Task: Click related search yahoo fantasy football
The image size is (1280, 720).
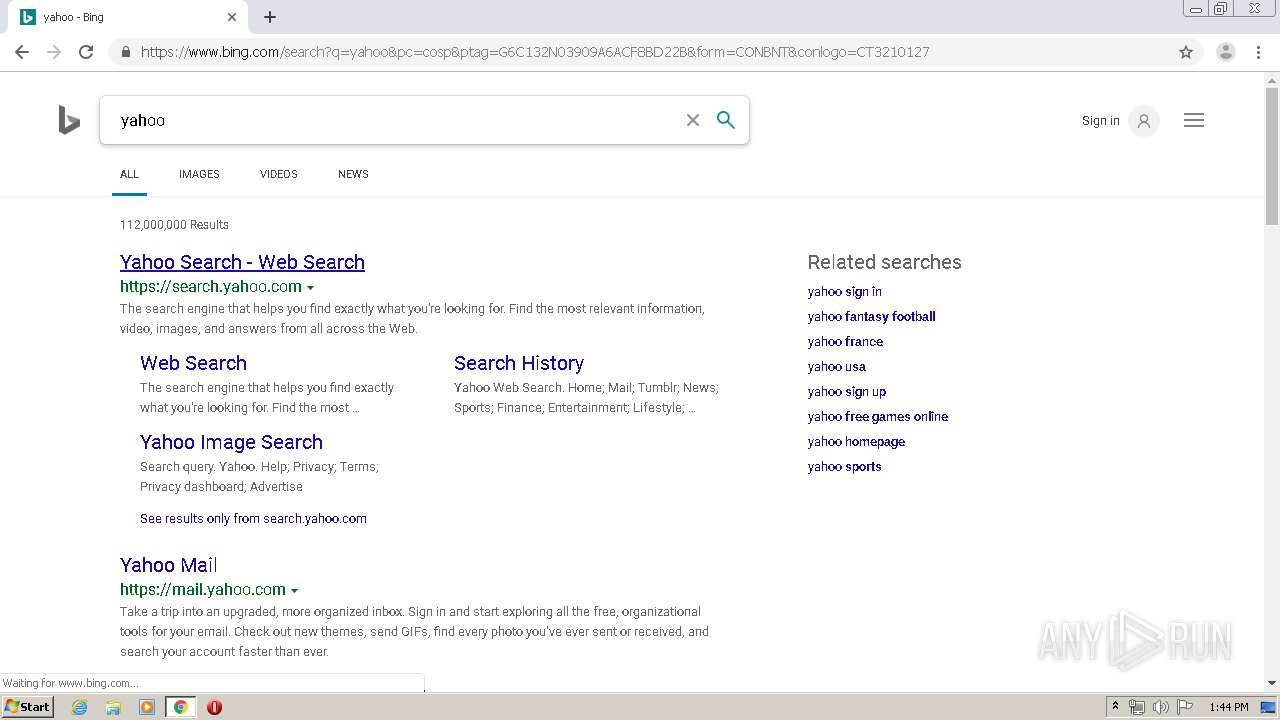Action: (872, 316)
